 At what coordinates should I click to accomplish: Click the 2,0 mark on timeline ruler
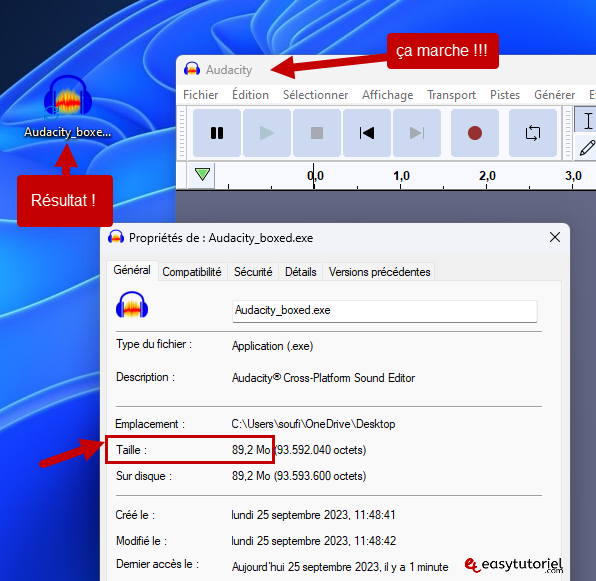click(487, 176)
